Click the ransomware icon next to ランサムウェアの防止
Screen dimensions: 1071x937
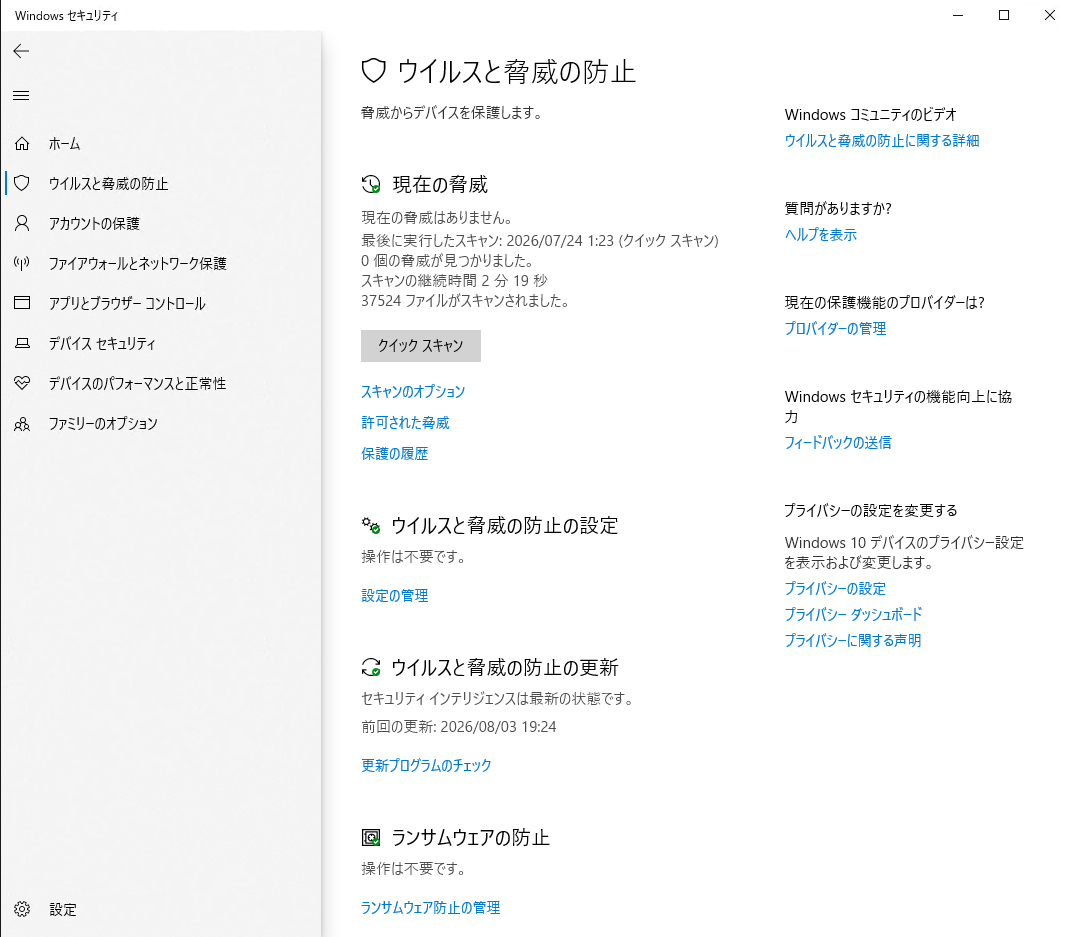click(x=371, y=837)
